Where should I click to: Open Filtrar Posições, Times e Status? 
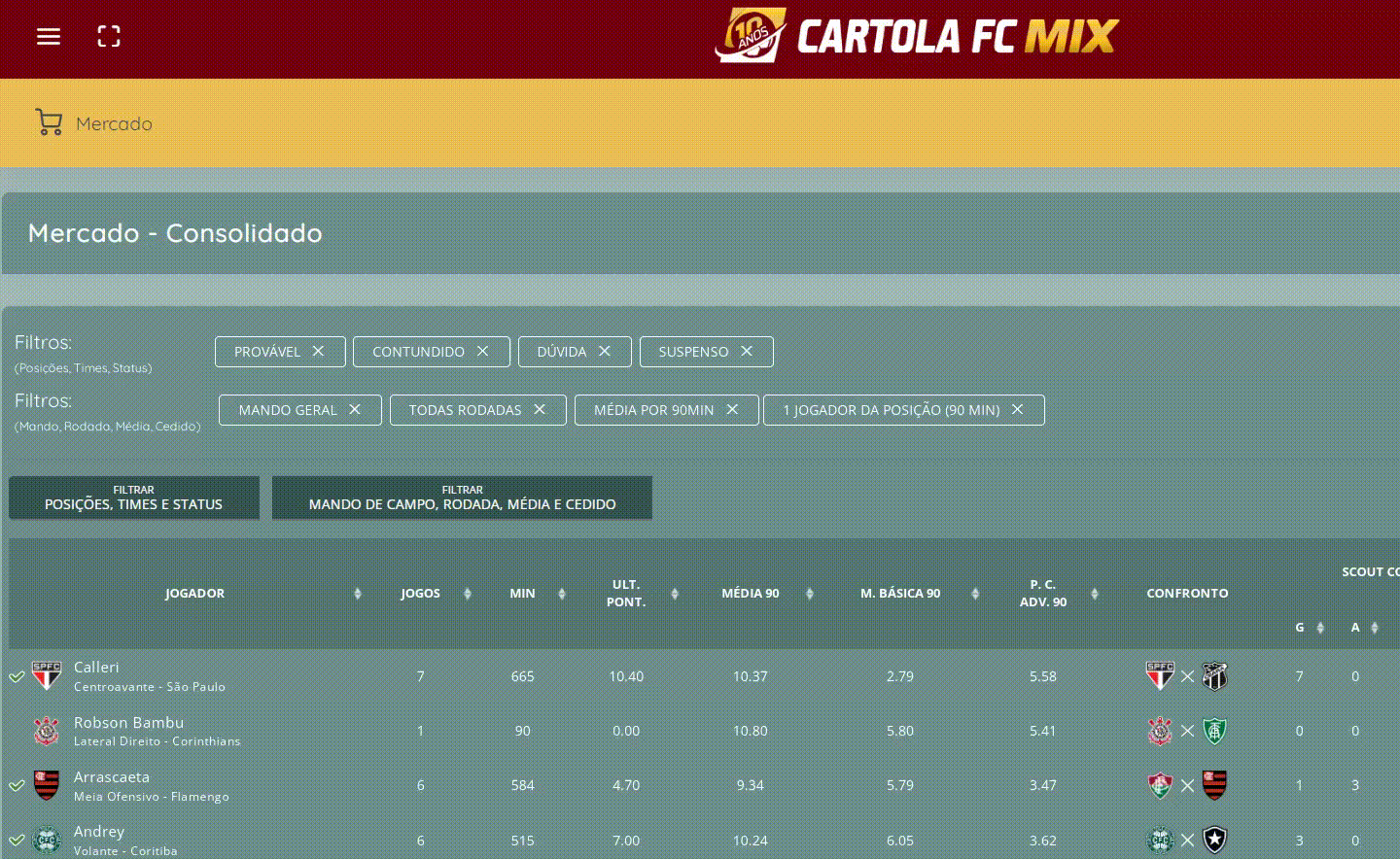pos(134,498)
